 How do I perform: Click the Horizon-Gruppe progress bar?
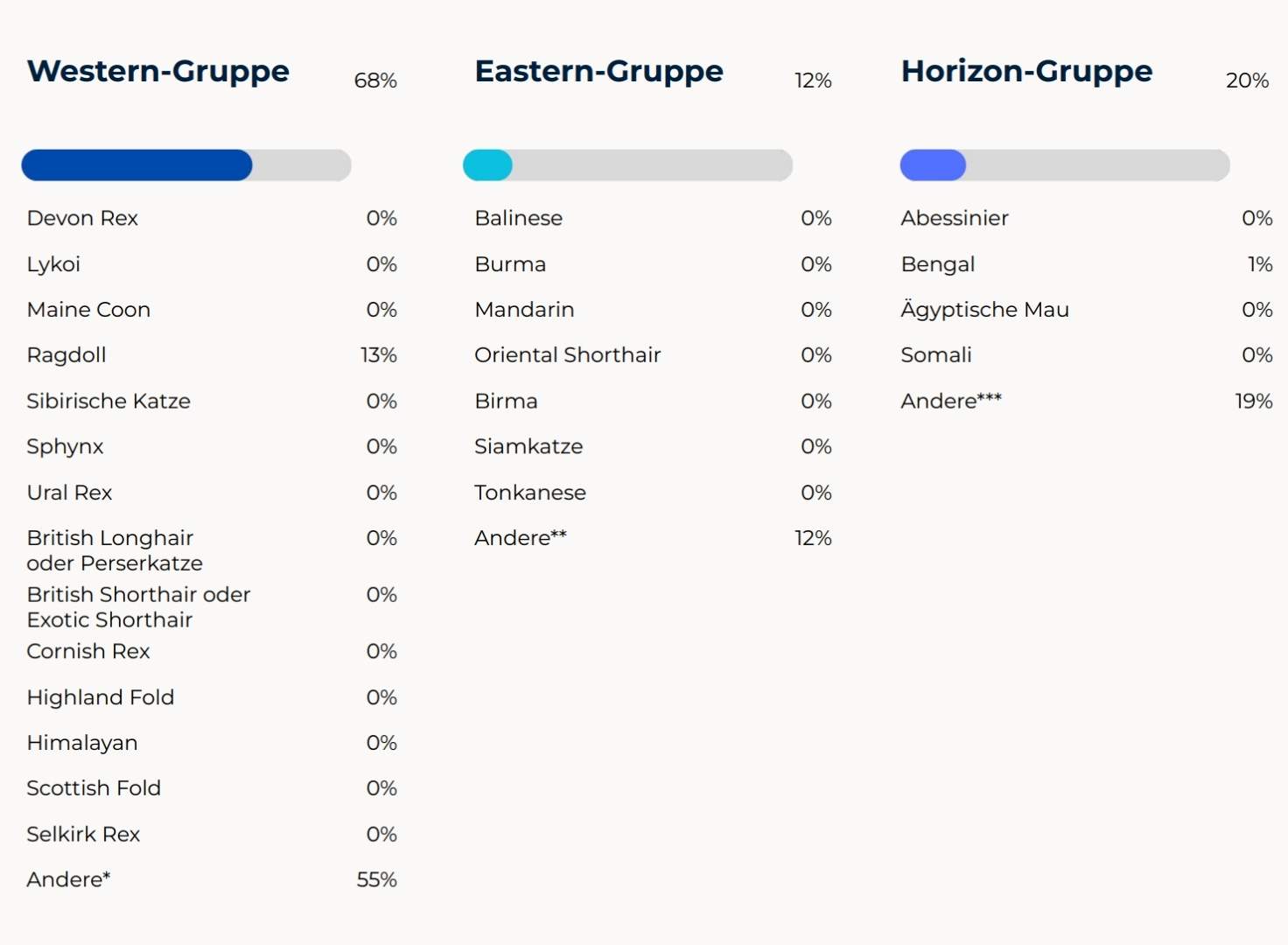[x=1065, y=165]
